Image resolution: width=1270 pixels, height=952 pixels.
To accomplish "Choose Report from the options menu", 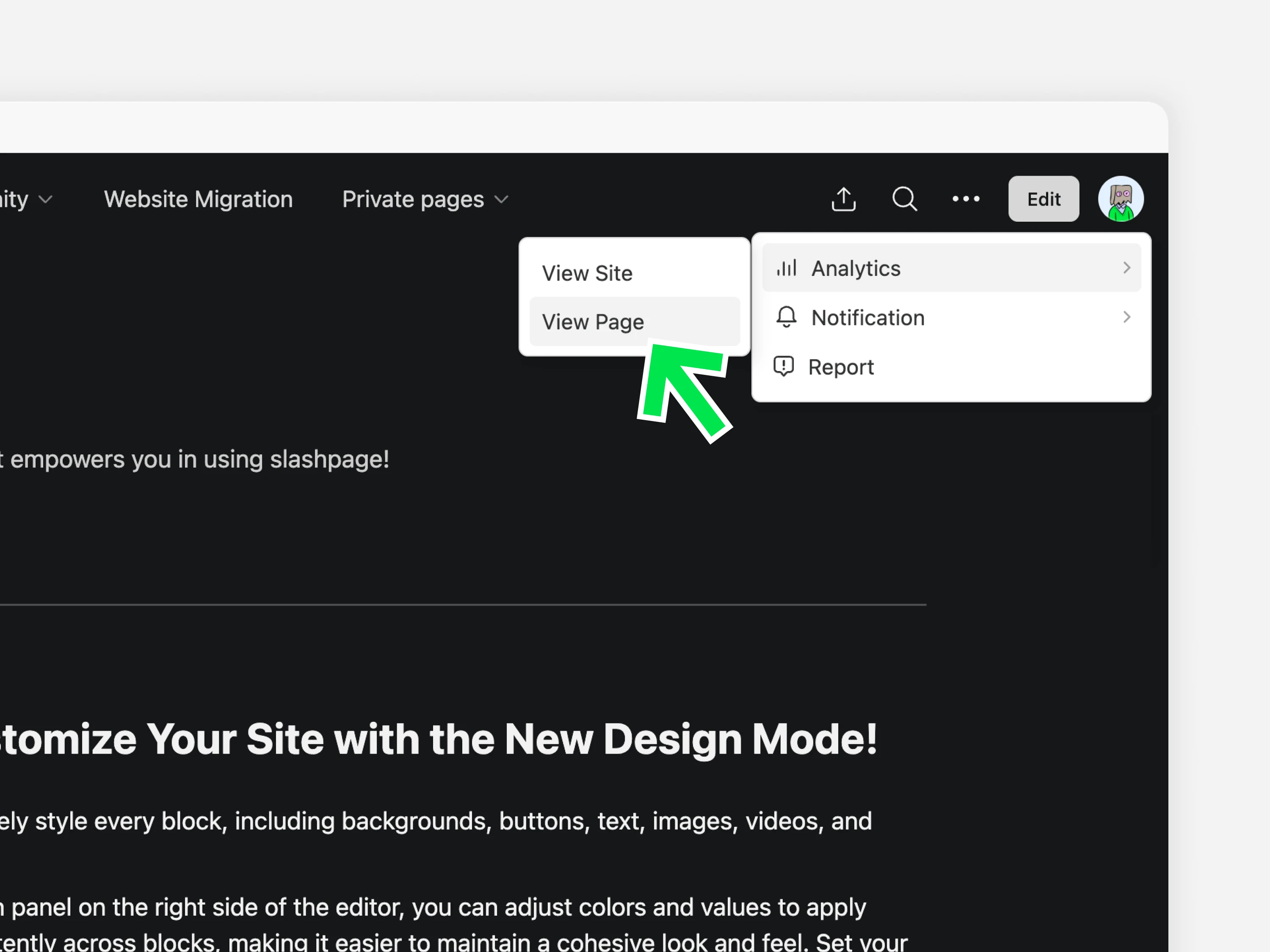I will click(841, 367).
